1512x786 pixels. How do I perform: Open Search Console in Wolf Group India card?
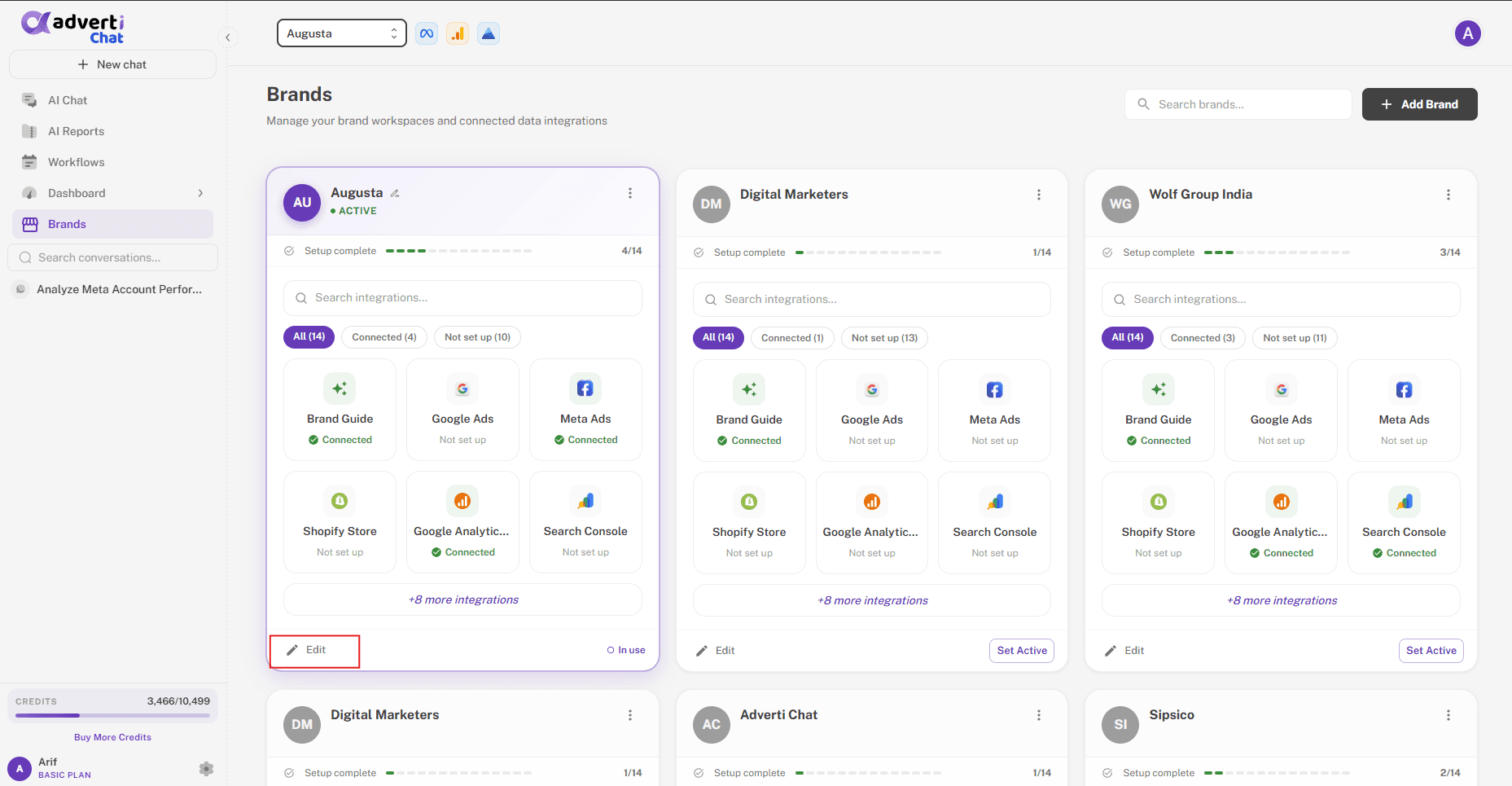pos(1405,523)
